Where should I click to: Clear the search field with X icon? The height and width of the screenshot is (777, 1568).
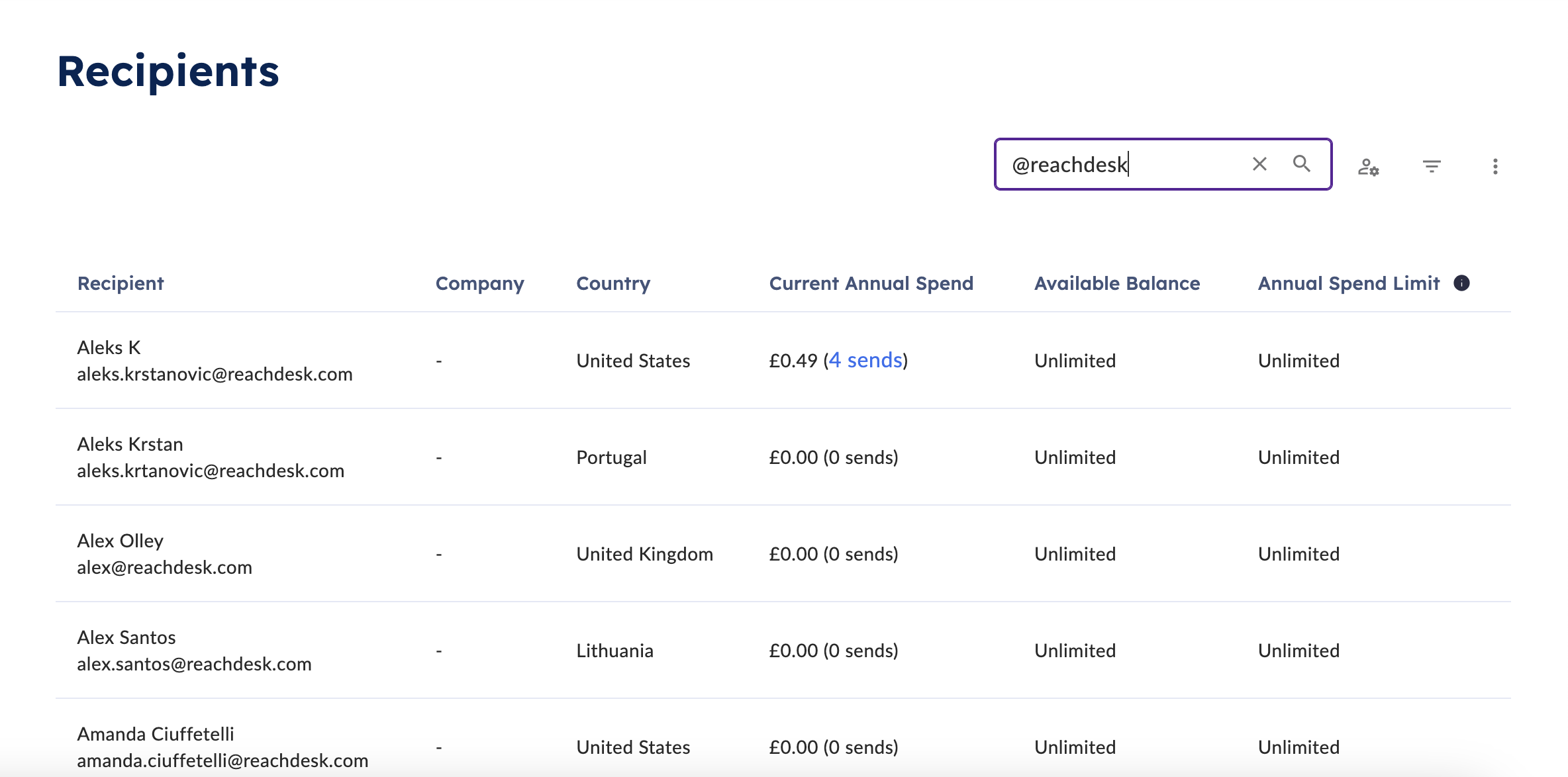coord(1259,164)
